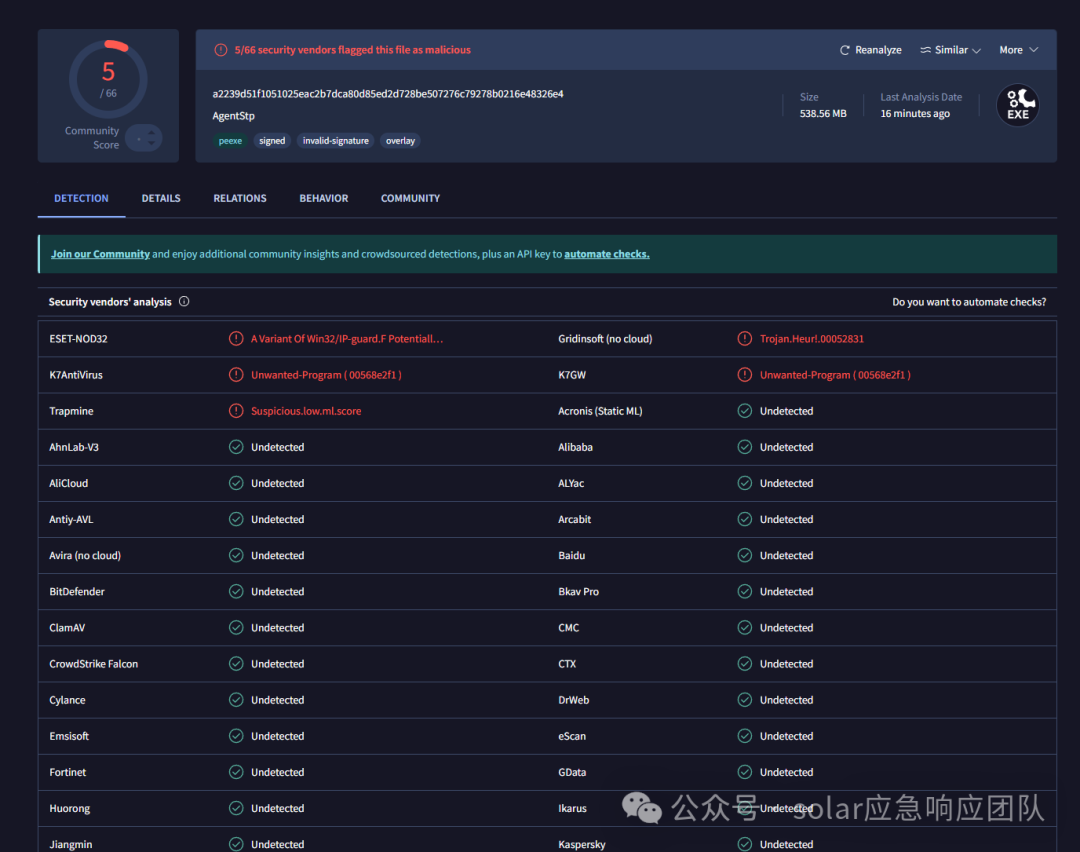
Task: Click the automate checks link
Action: 607,254
